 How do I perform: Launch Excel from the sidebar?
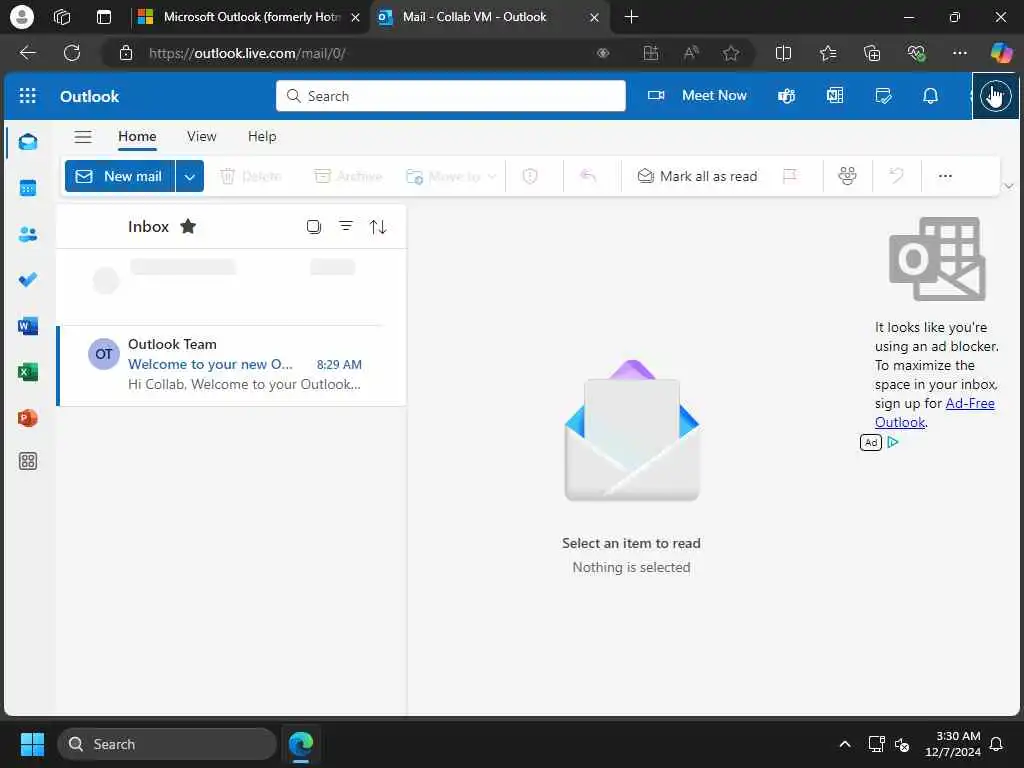click(x=28, y=372)
